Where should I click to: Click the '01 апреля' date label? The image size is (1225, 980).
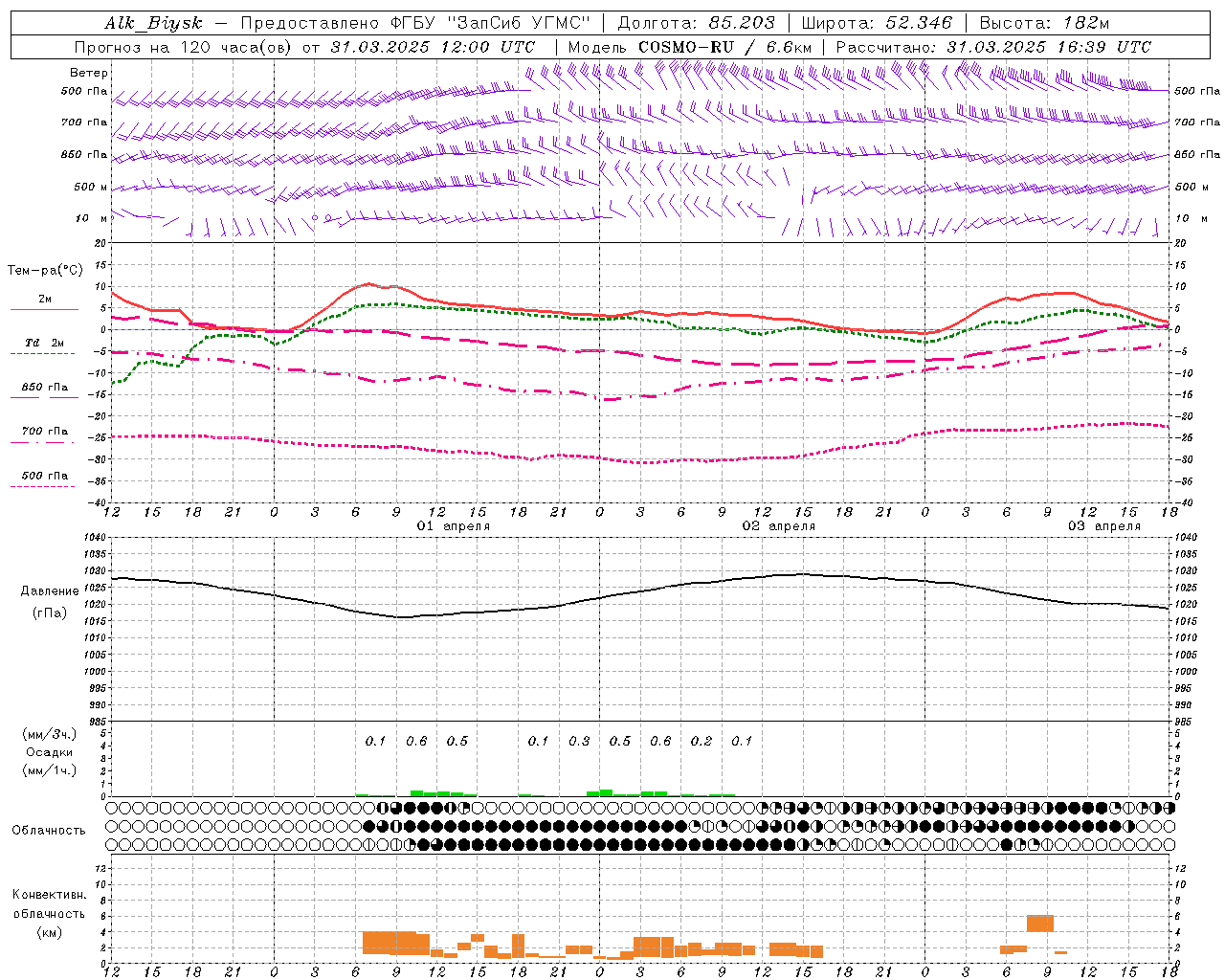click(454, 526)
